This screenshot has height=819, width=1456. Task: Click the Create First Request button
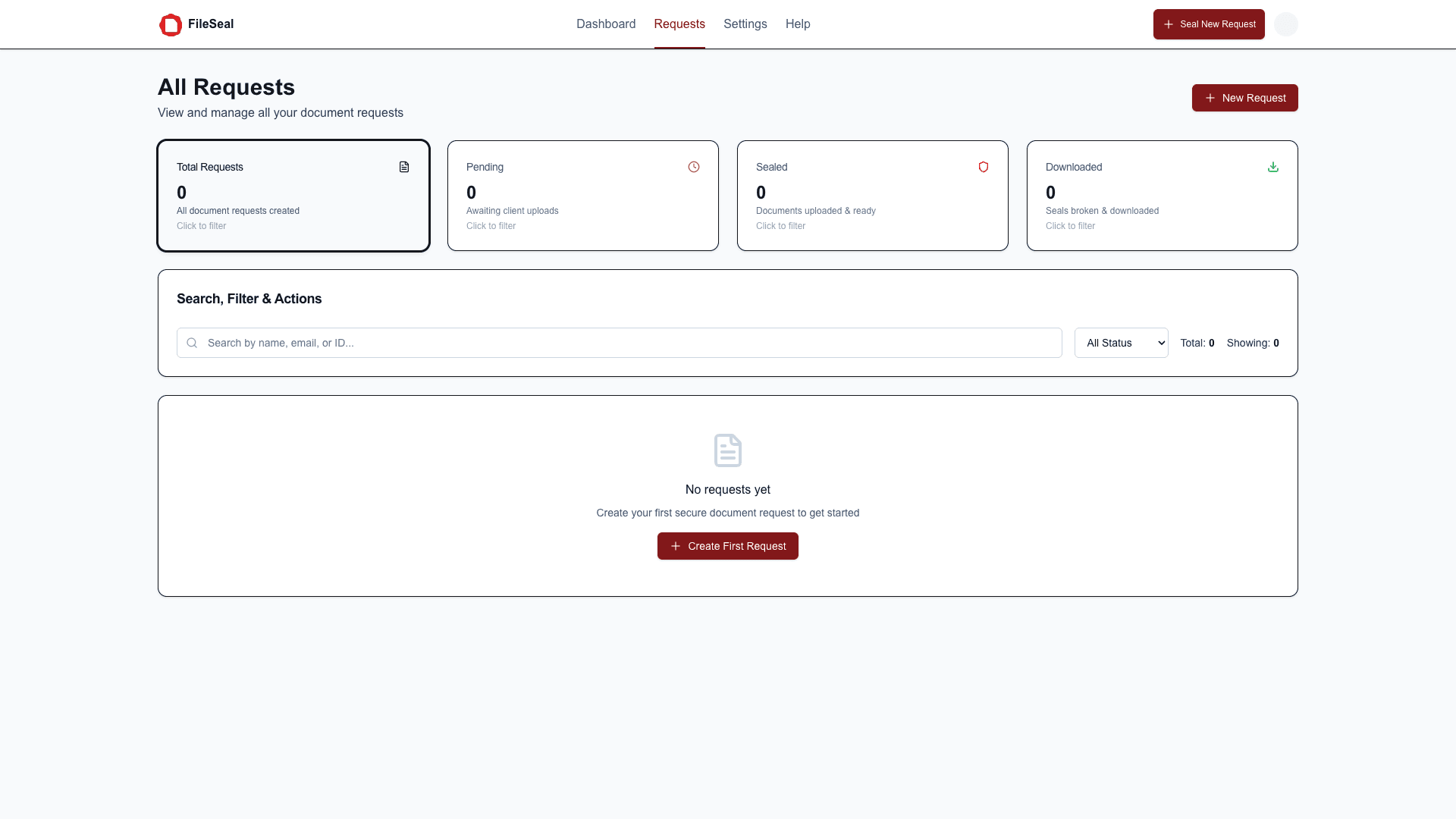click(728, 546)
